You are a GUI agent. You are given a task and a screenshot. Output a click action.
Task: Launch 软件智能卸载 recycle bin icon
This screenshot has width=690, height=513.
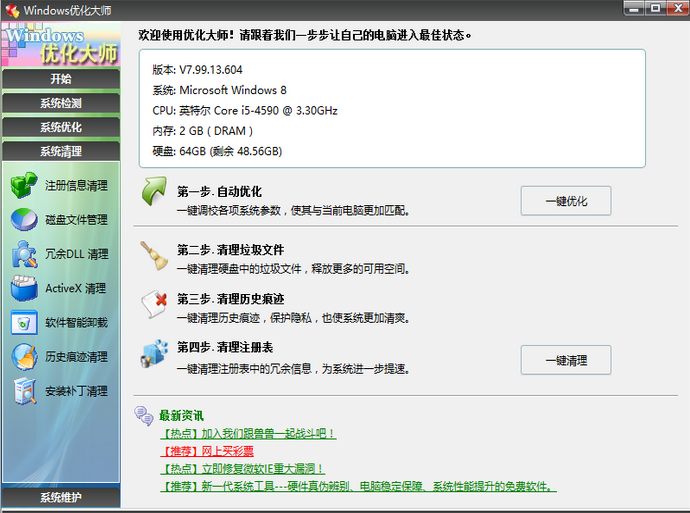pyautogui.click(x=24, y=322)
